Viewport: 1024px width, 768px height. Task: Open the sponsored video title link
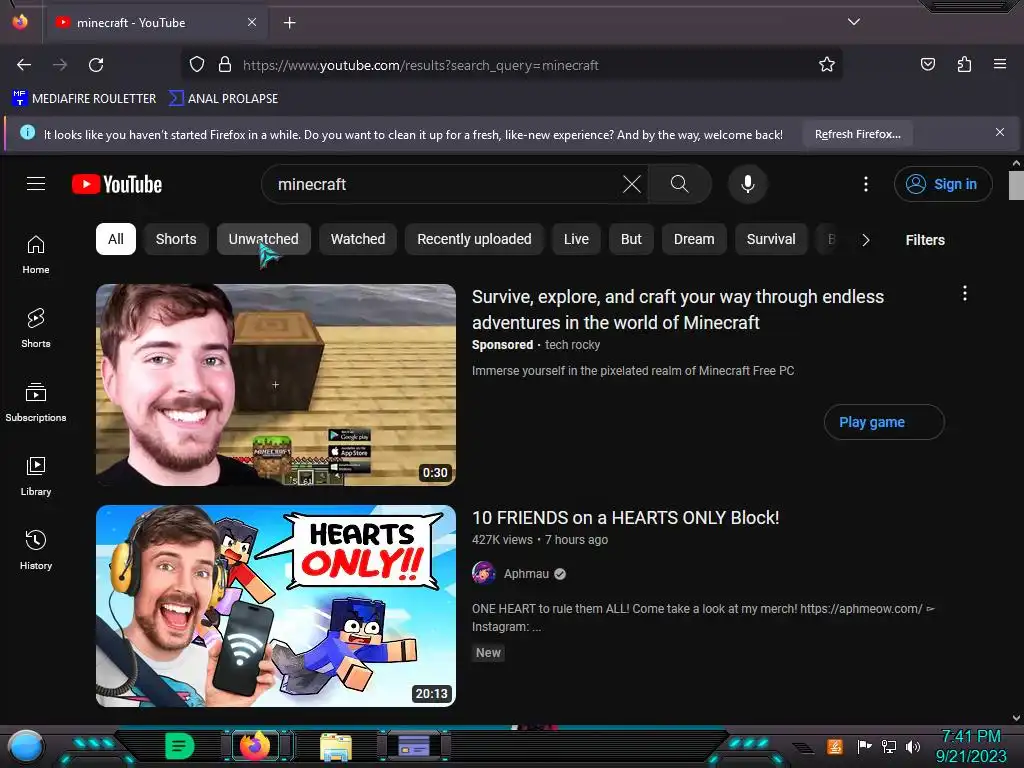(x=677, y=310)
